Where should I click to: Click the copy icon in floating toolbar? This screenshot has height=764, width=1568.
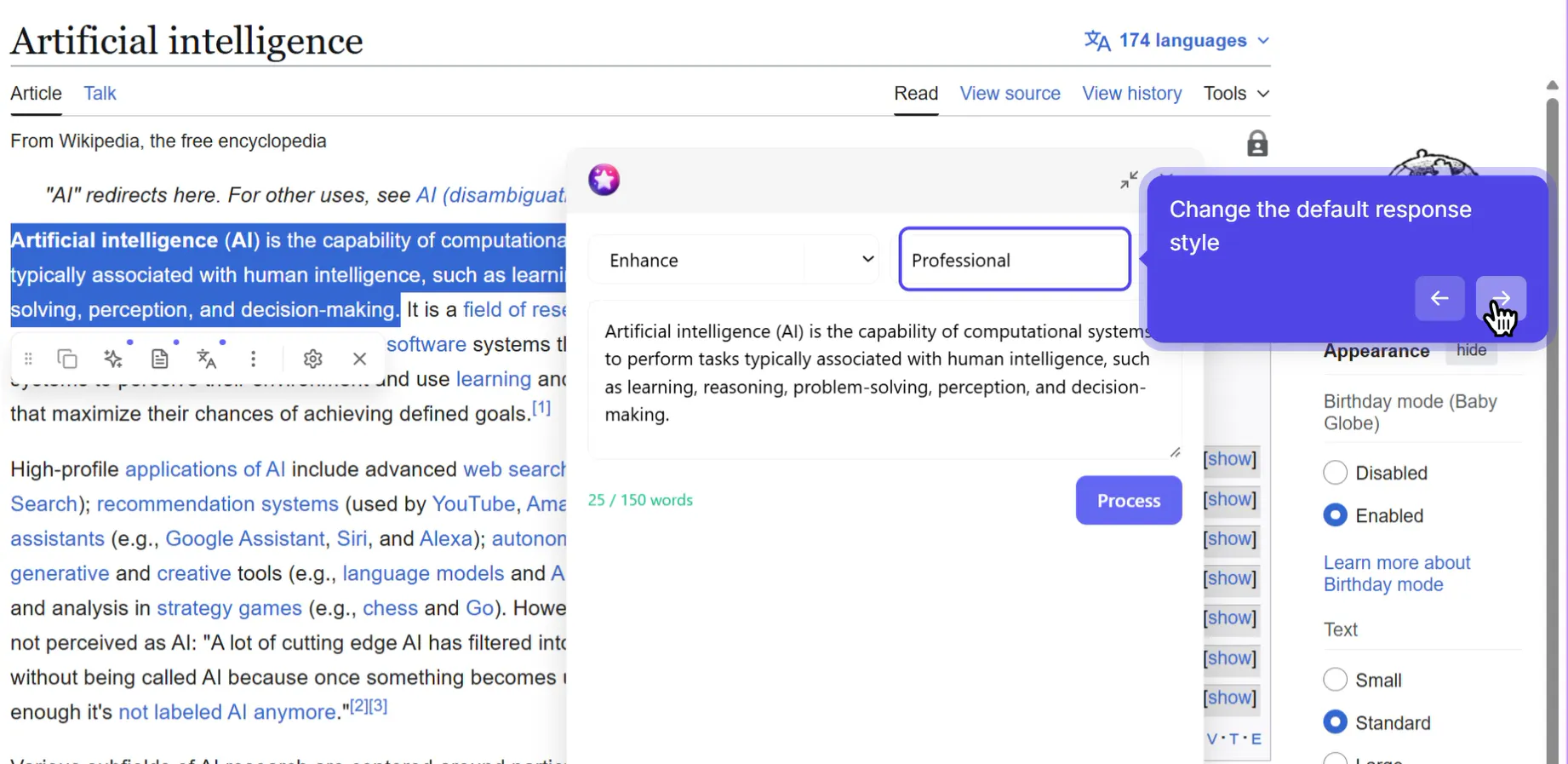(x=67, y=359)
